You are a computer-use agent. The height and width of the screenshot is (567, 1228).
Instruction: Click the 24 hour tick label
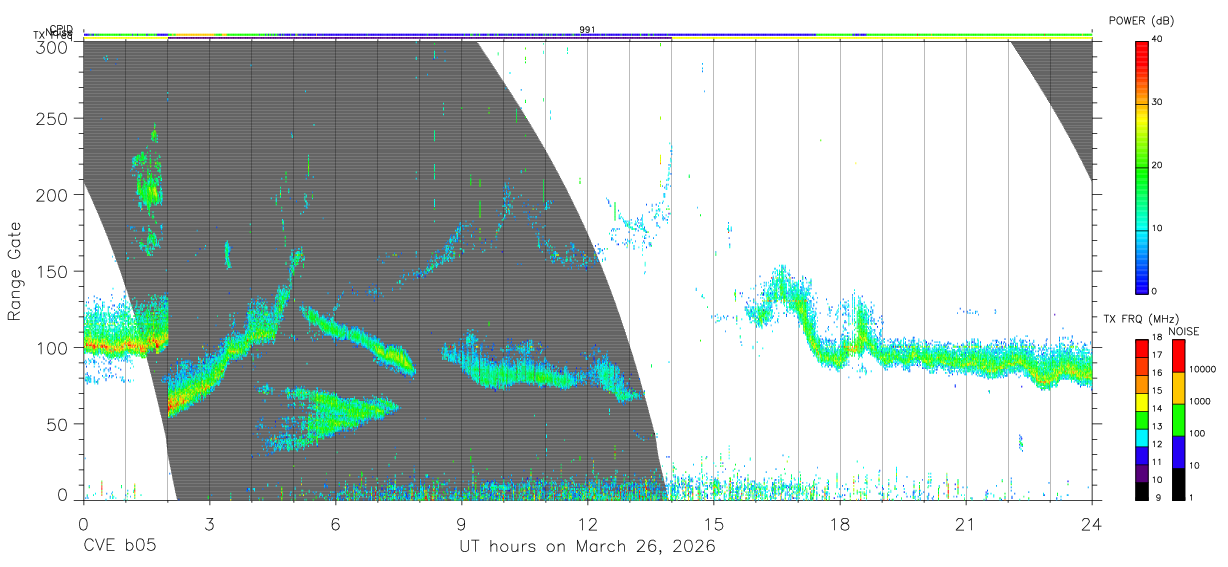pyautogui.click(x=1091, y=523)
